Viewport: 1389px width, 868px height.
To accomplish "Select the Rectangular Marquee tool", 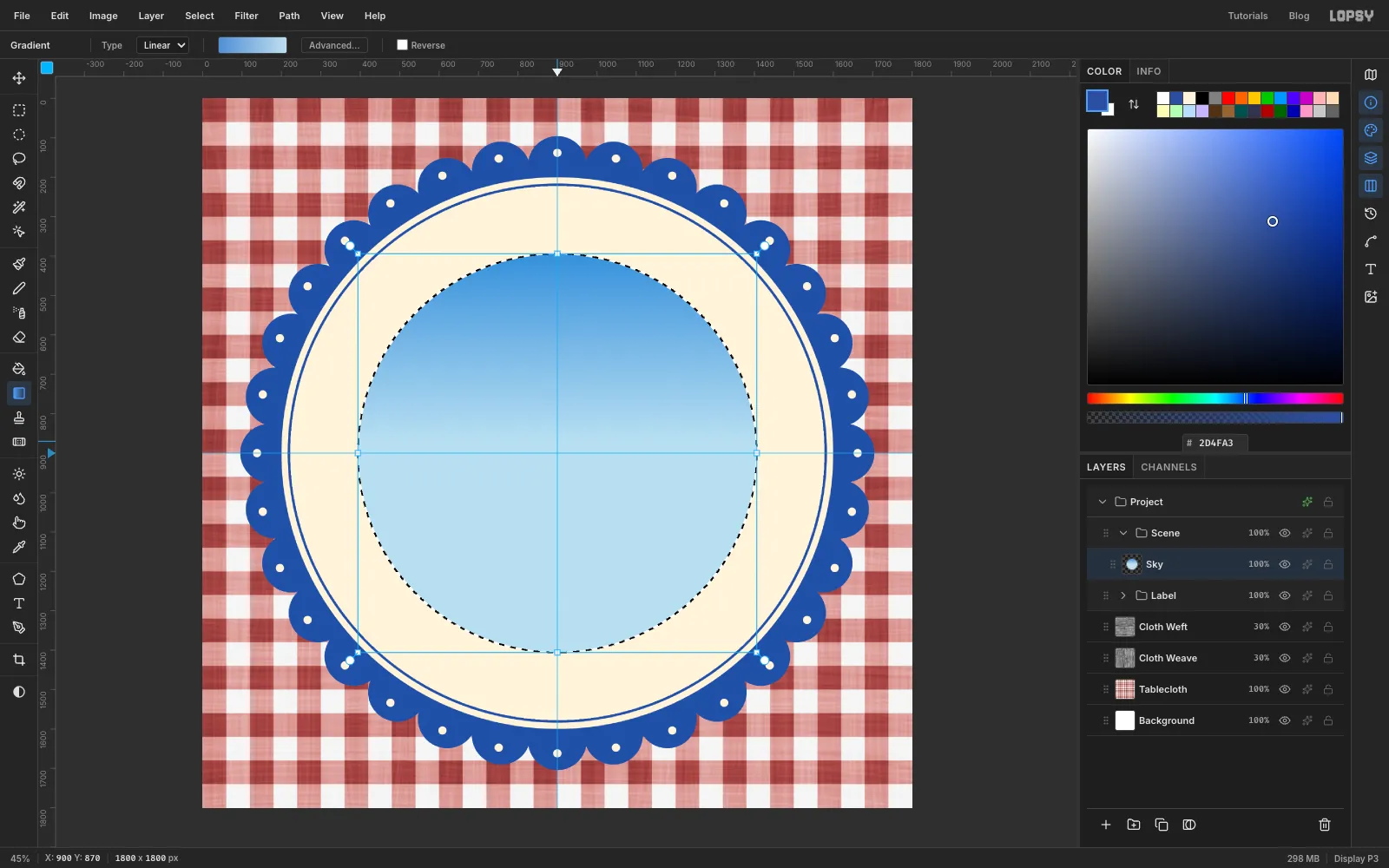I will 19,110.
